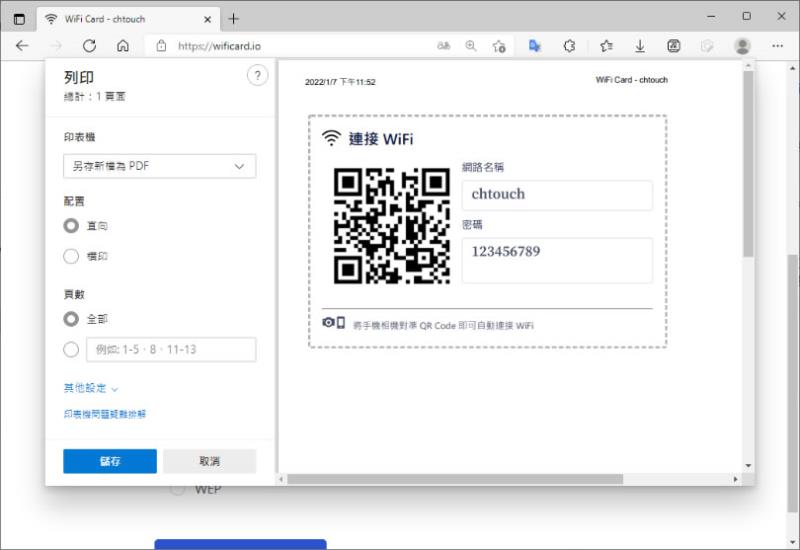800x550 pixels.
Task: Open the downloads icon
Action: click(640, 46)
